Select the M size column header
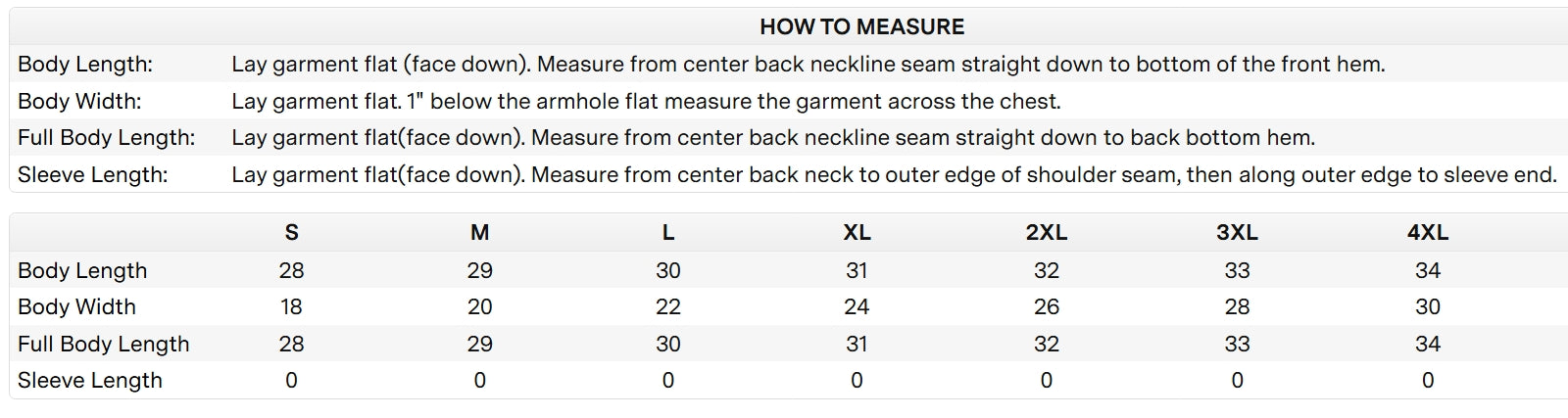 [x=479, y=233]
